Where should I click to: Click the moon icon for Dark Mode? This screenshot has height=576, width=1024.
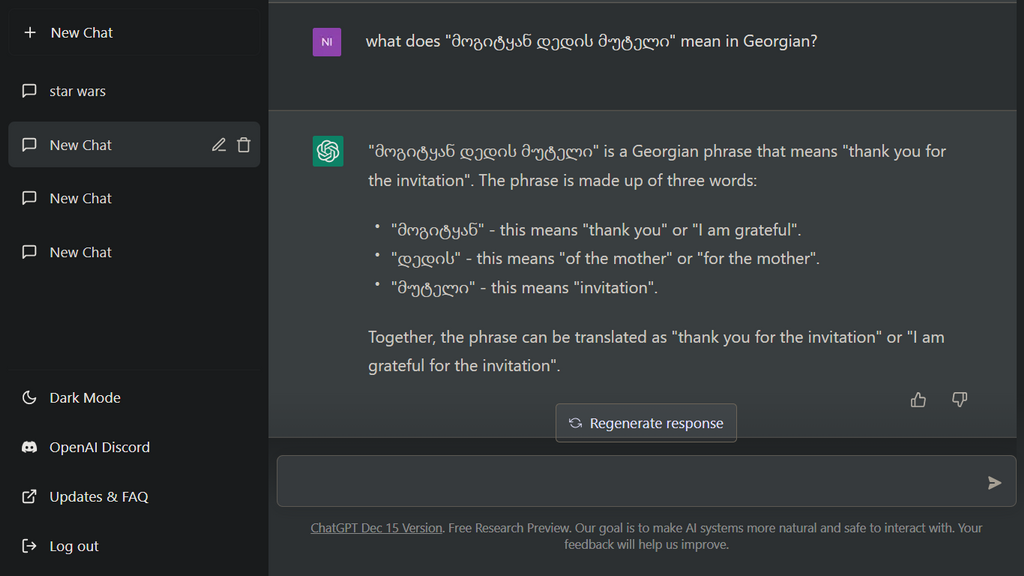tap(29, 398)
